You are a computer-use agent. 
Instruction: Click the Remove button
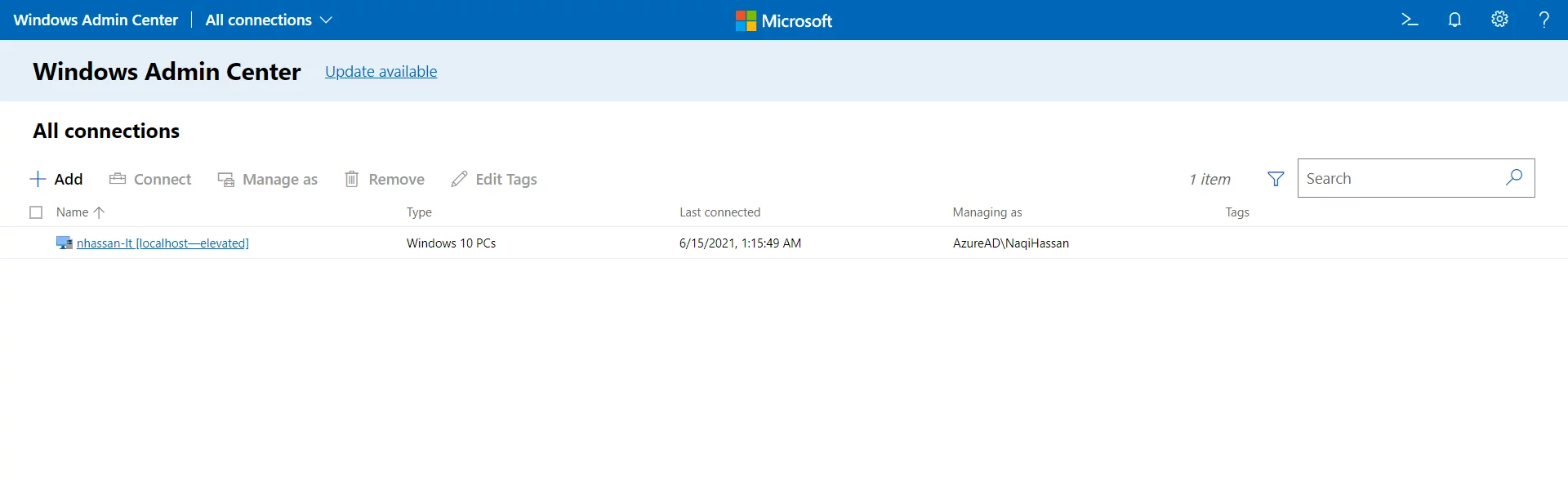pyautogui.click(x=385, y=179)
